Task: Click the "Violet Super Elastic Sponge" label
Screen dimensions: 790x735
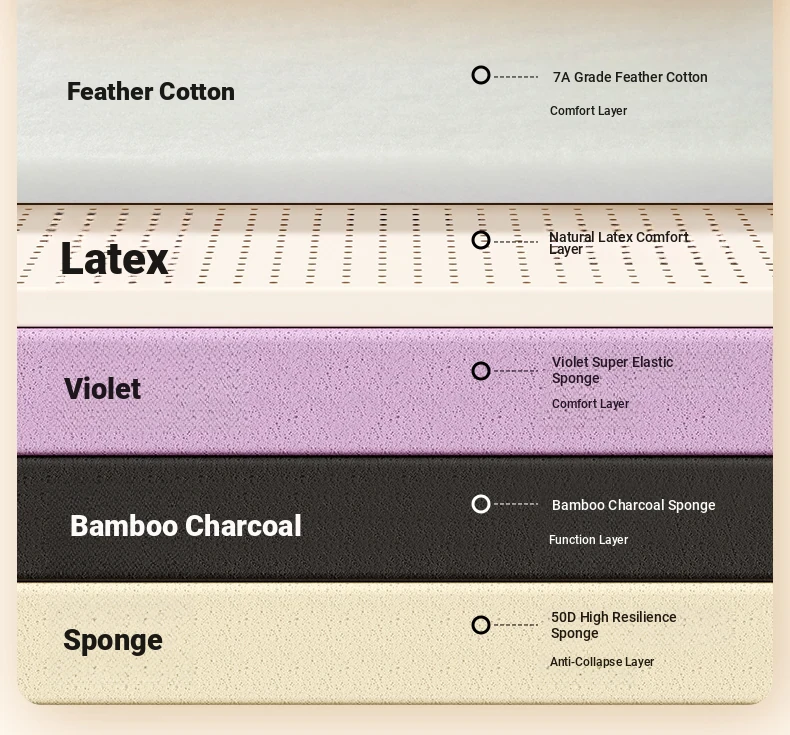Action: coord(612,370)
